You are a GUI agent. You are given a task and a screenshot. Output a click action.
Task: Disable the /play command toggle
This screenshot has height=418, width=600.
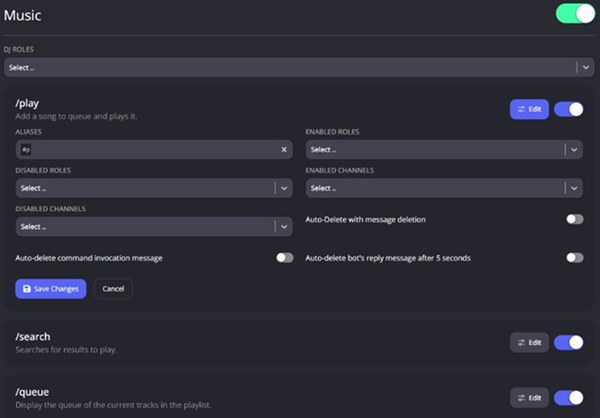568,109
